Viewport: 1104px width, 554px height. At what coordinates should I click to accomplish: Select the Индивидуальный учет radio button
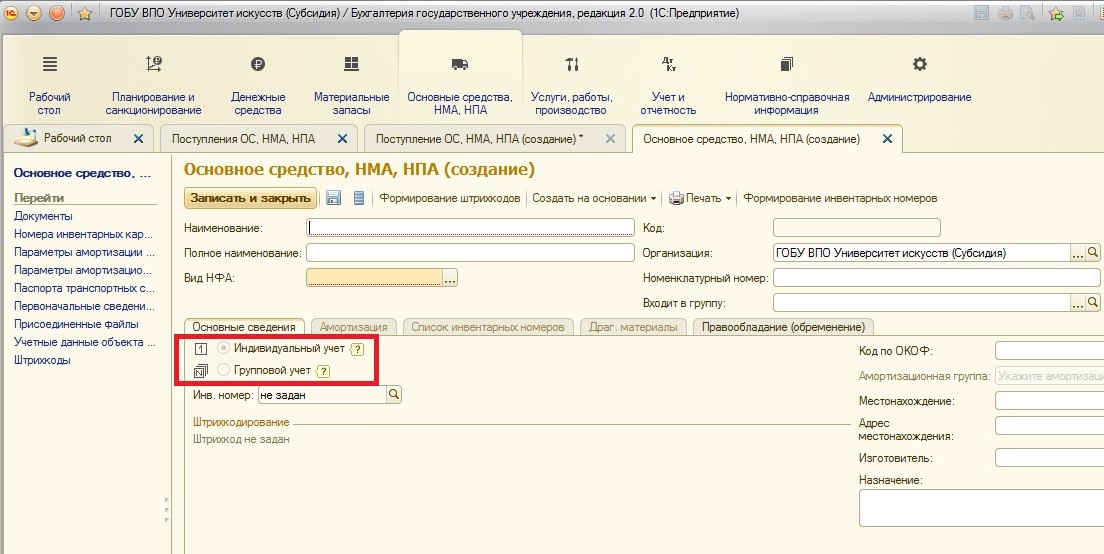click(224, 348)
